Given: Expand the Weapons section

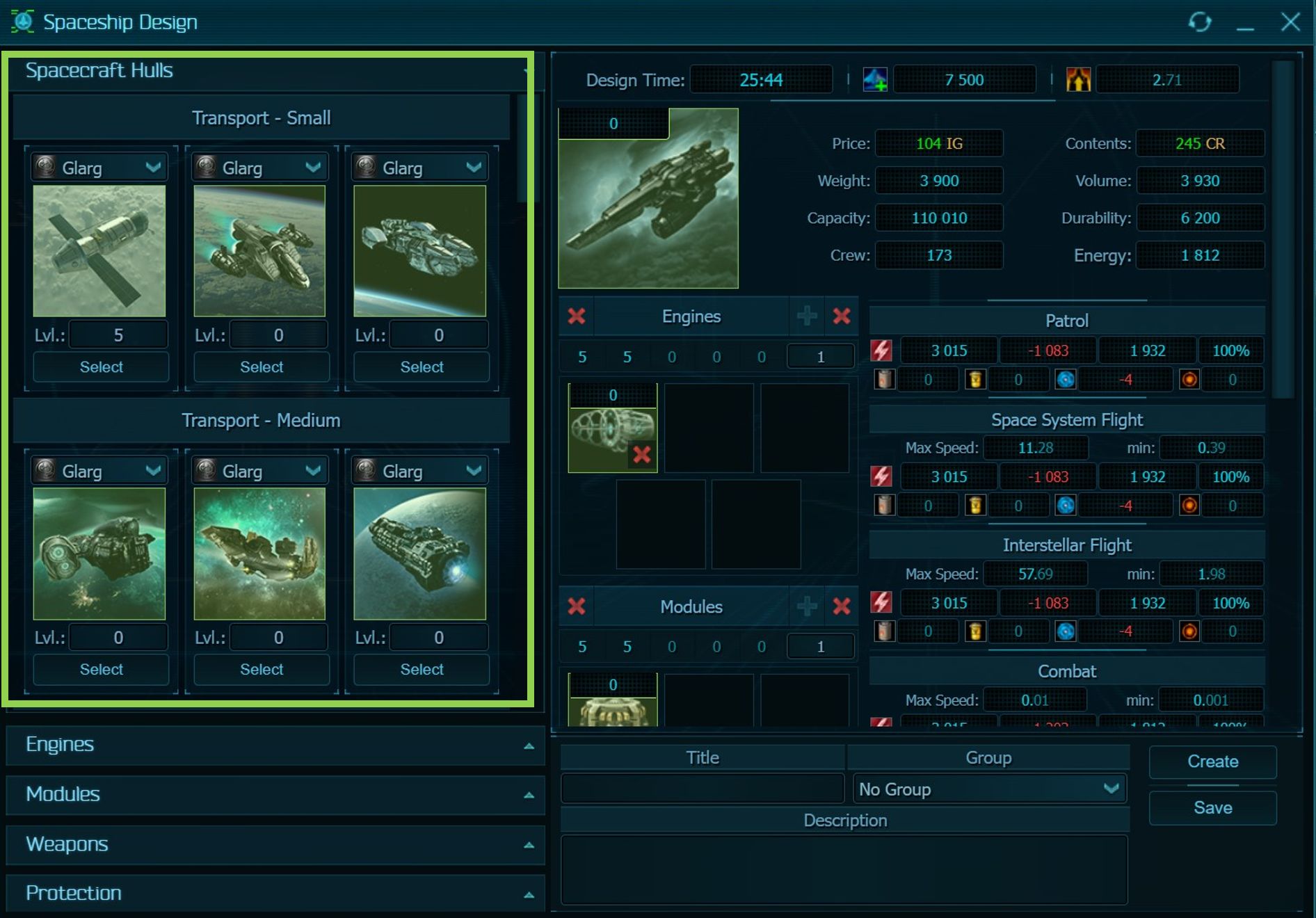Looking at the screenshot, I should pyautogui.click(x=275, y=844).
